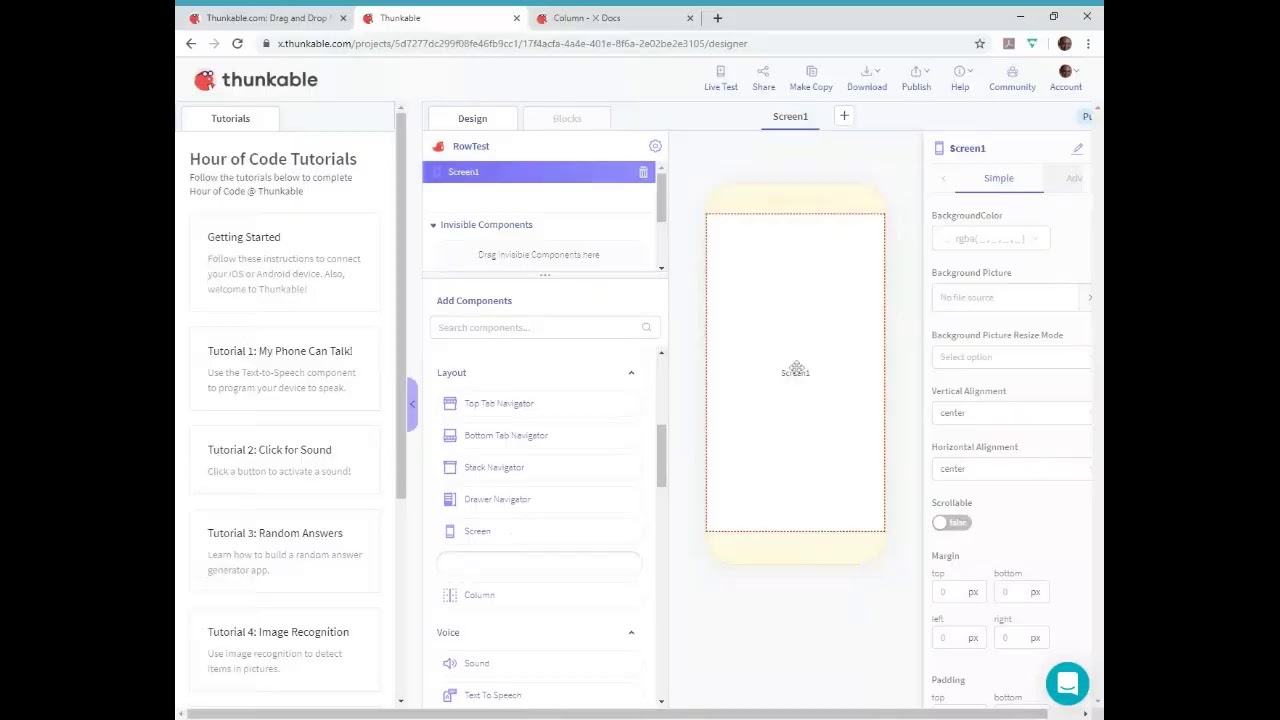This screenshot has height=720, width=1280.
Task: Select Screen1 in the component tree
Action: 538,172
